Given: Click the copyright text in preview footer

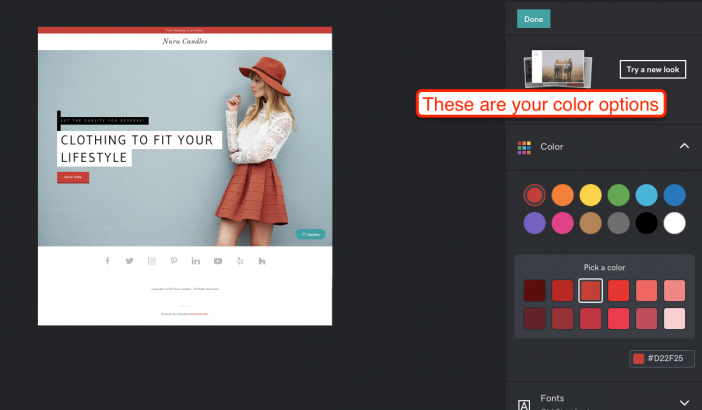Looking at the screenshot, I should [185, 289].
